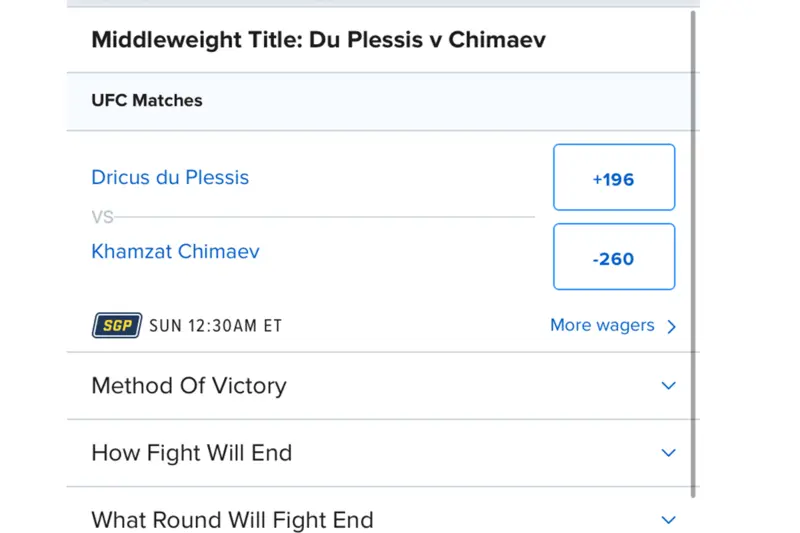Select the +196 odds for du Plessis
The image size is (800, 533).
pos(613,178)
